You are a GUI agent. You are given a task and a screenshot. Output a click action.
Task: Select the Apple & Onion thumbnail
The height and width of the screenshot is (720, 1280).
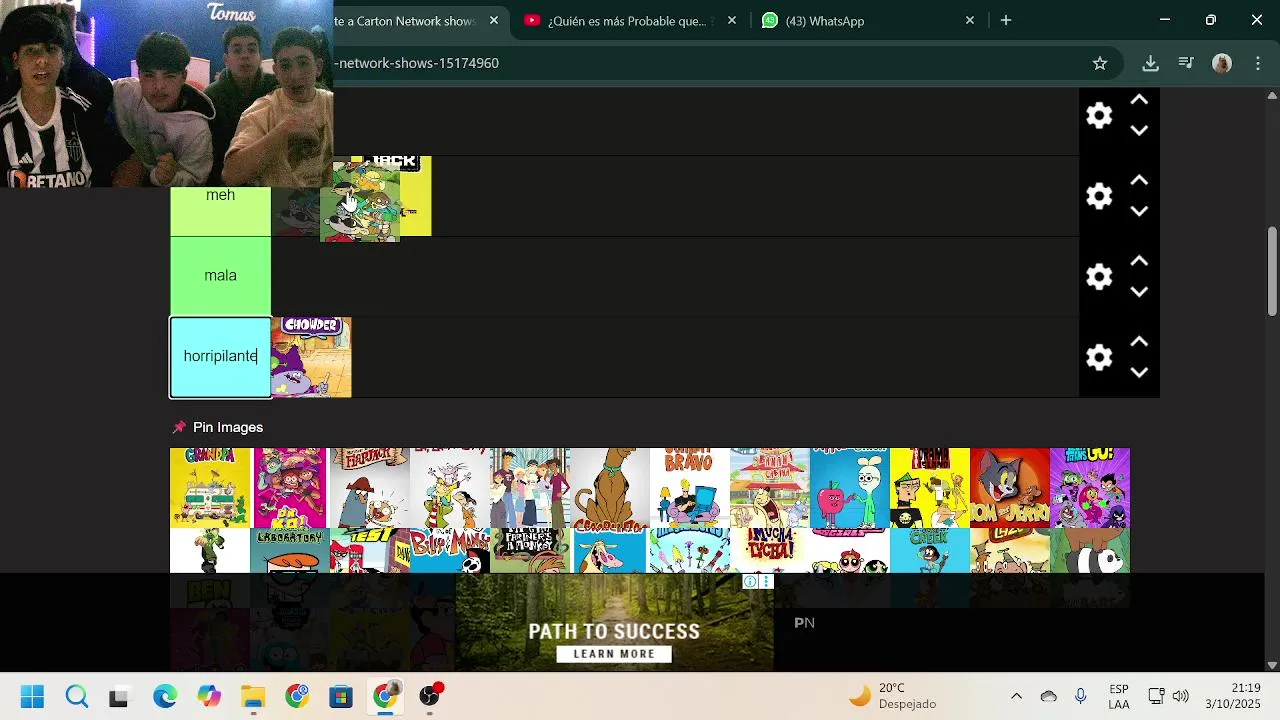[850, 487]
